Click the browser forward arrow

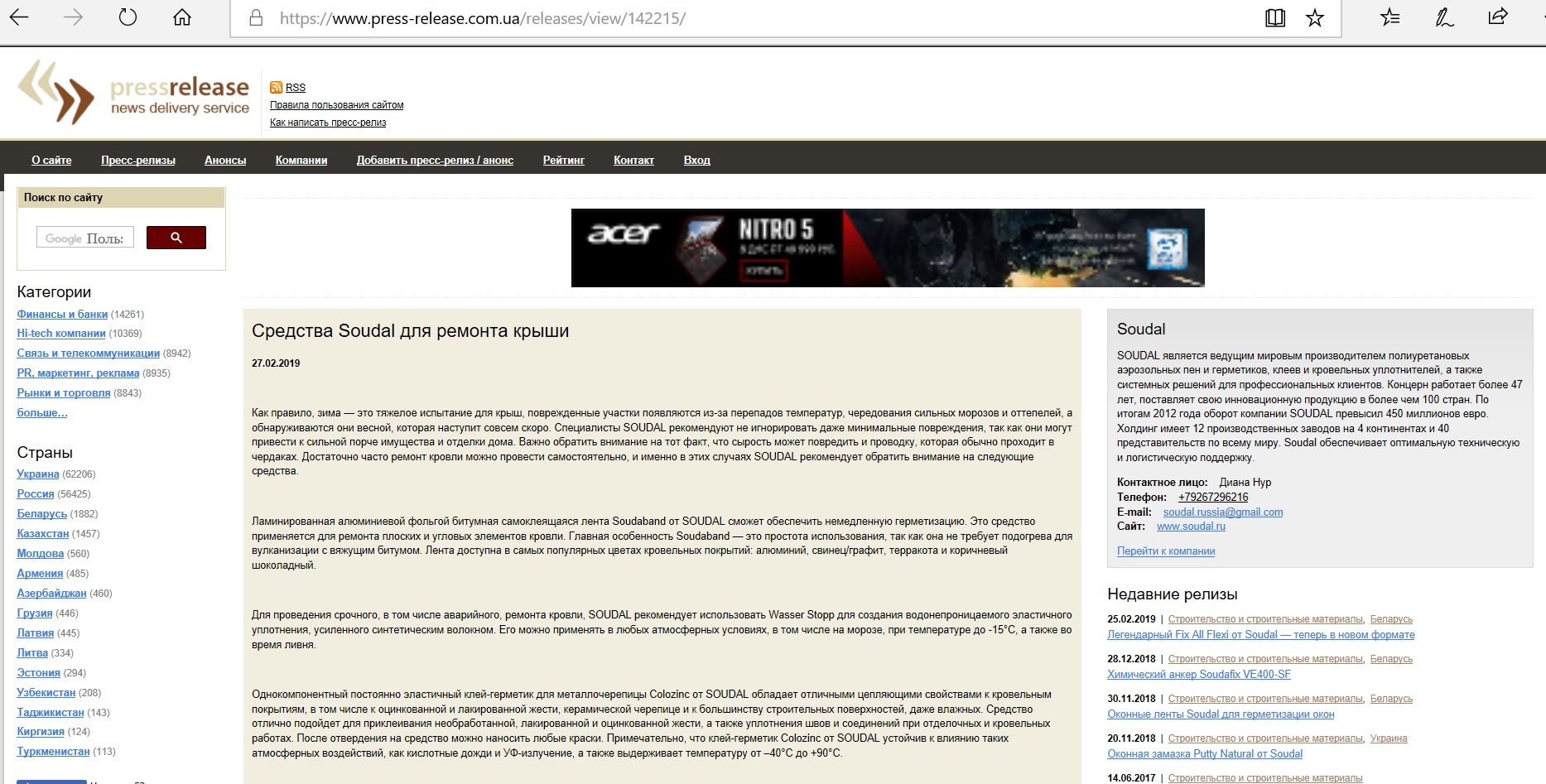[73, 17]
